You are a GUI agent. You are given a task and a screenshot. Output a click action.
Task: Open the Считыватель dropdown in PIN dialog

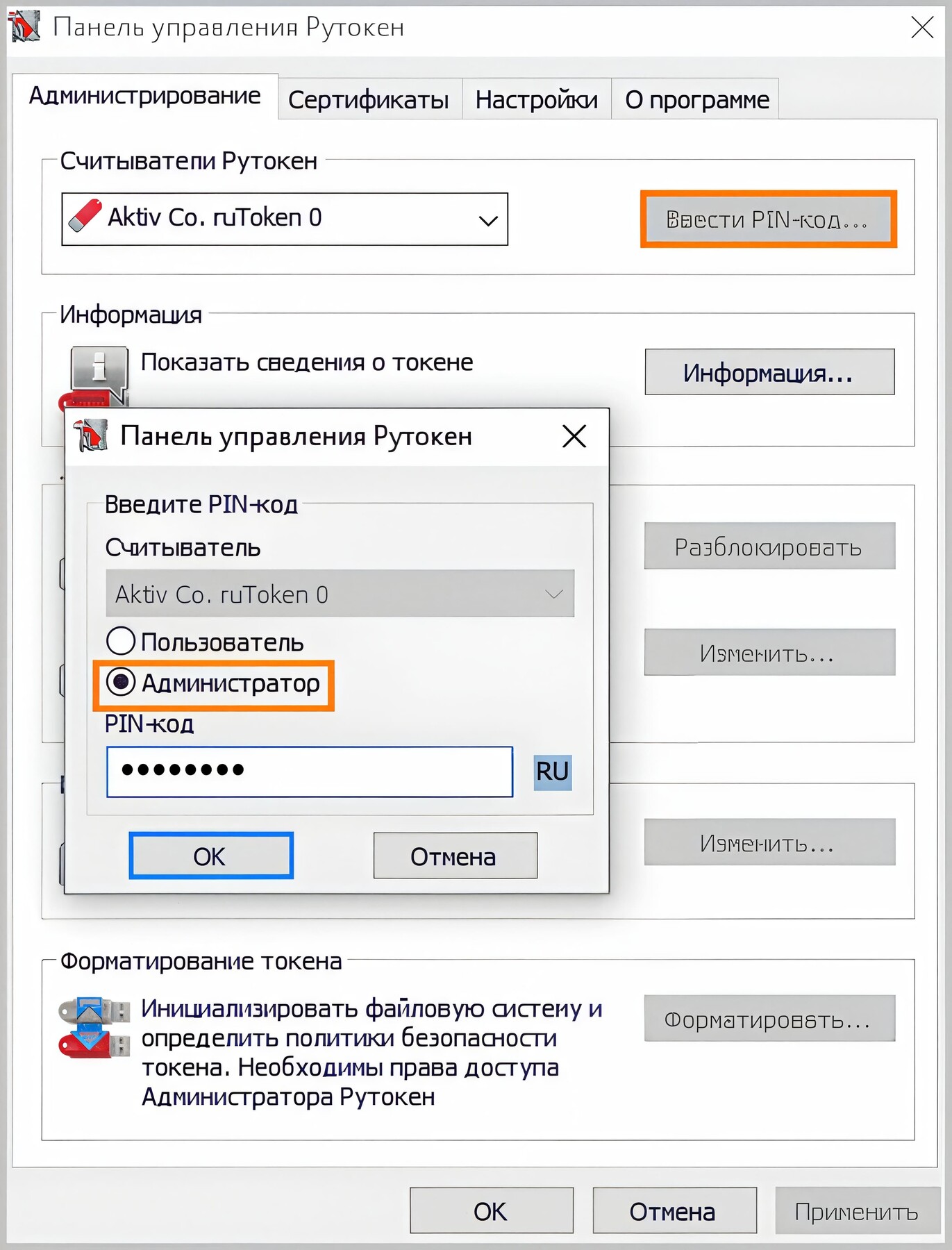pyautogui.click(x=553, y=594)
